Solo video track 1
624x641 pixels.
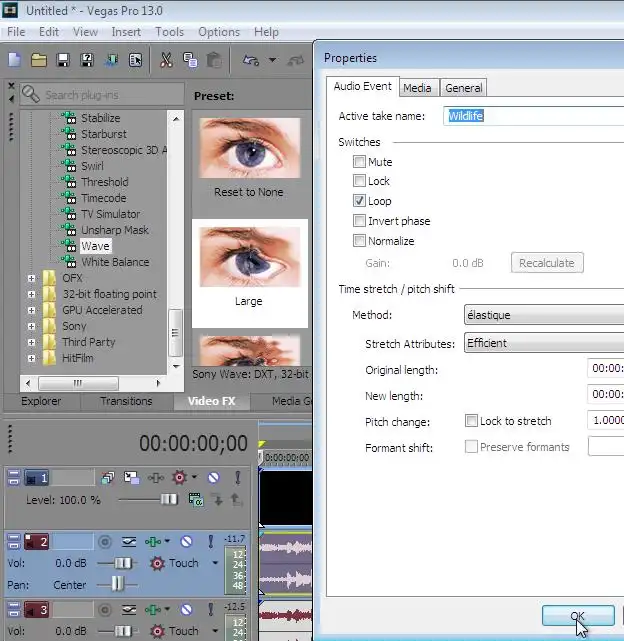click(238, 477)
